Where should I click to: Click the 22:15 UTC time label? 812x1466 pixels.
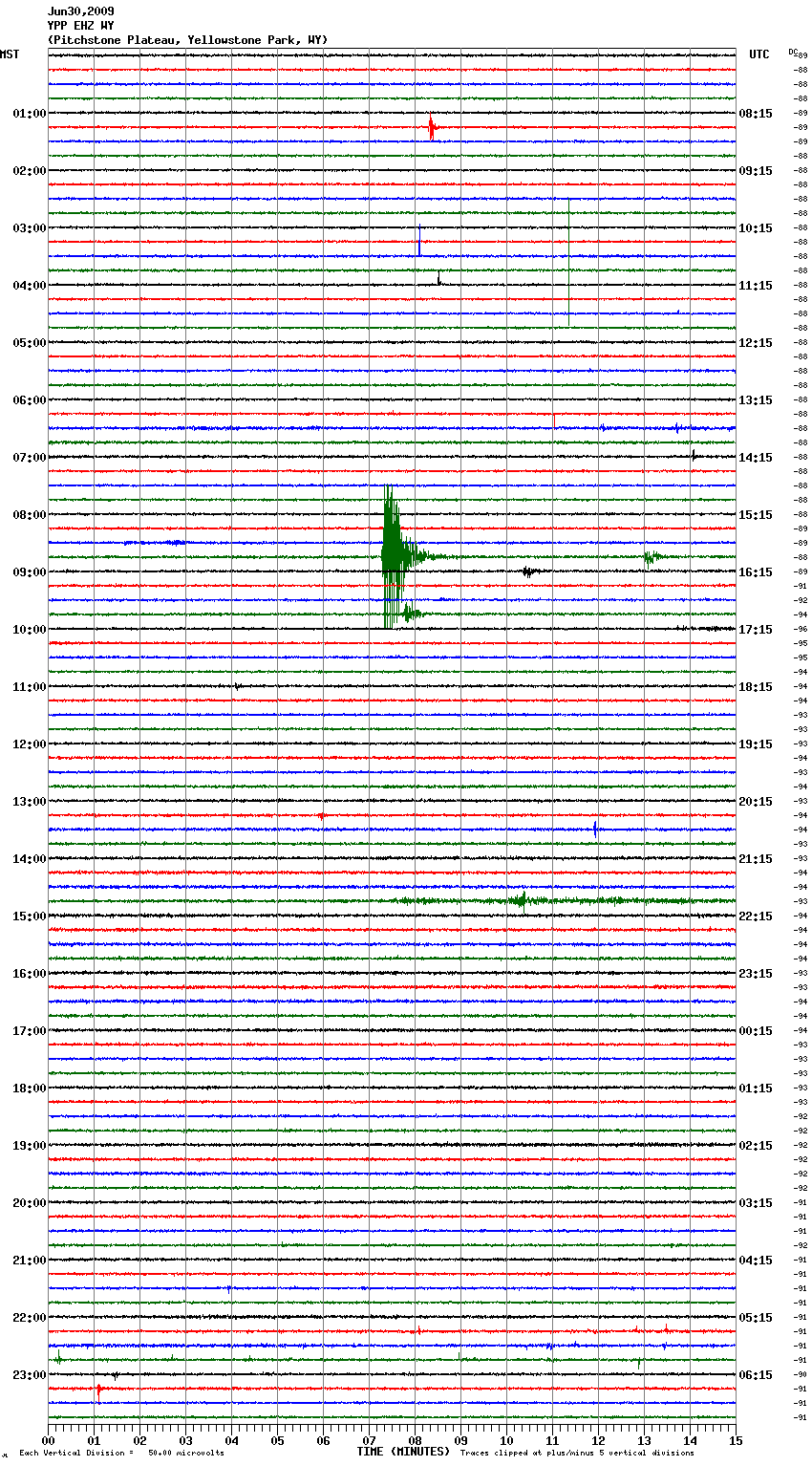tap(756, 916)
